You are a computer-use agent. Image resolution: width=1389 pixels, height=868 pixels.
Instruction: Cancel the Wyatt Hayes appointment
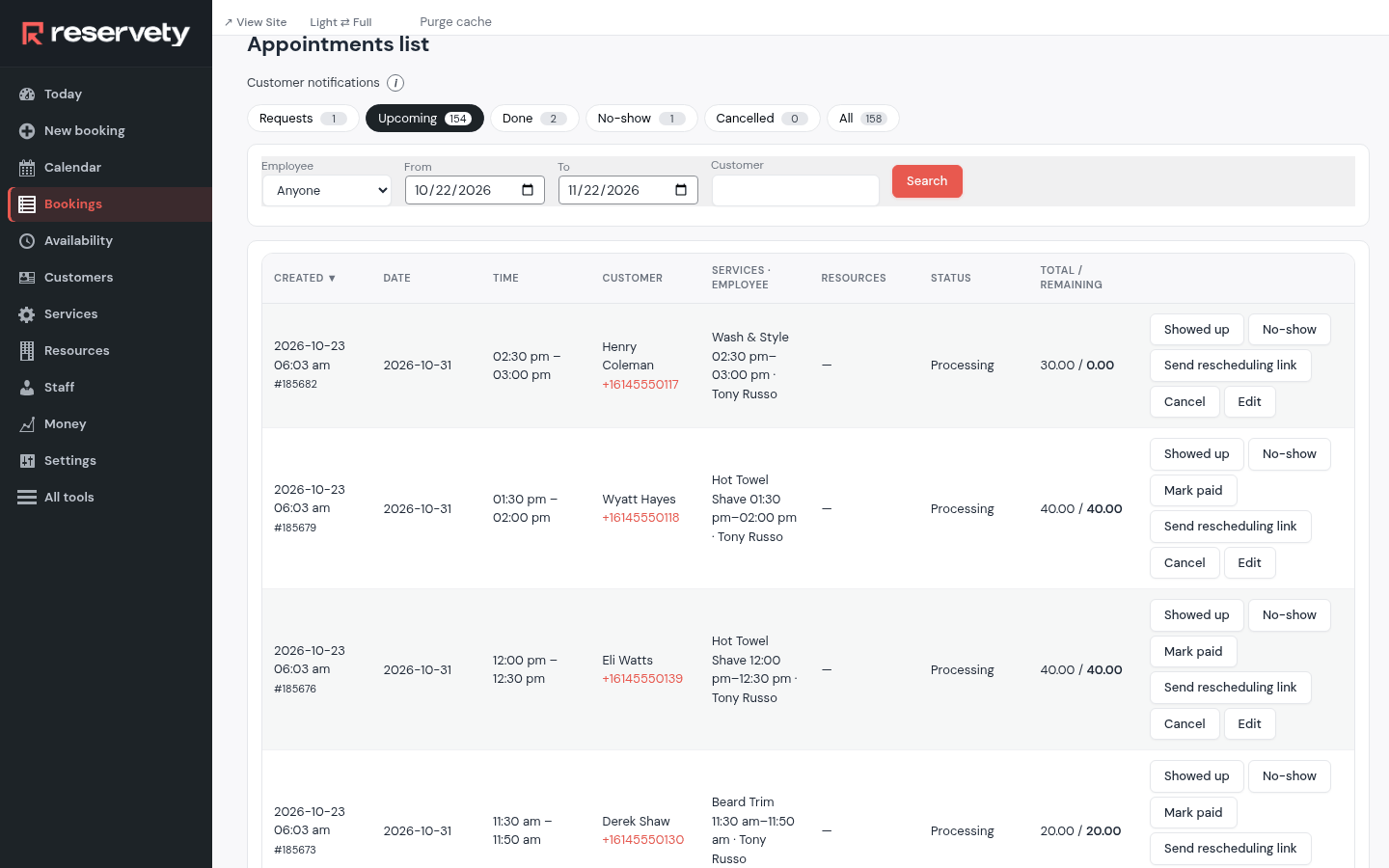1185,563
